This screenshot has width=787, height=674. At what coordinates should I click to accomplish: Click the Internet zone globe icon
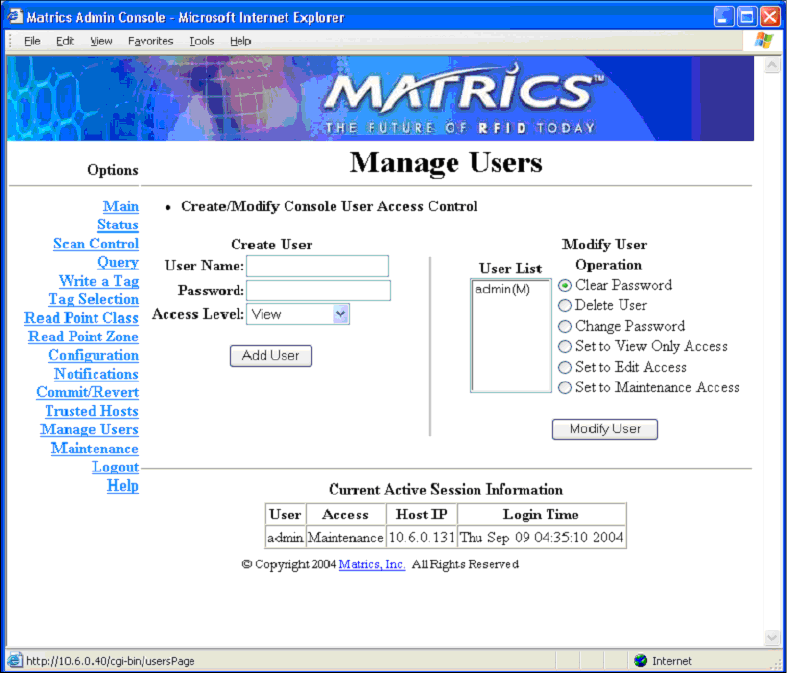pyautogui.click(x=640, y=660)
